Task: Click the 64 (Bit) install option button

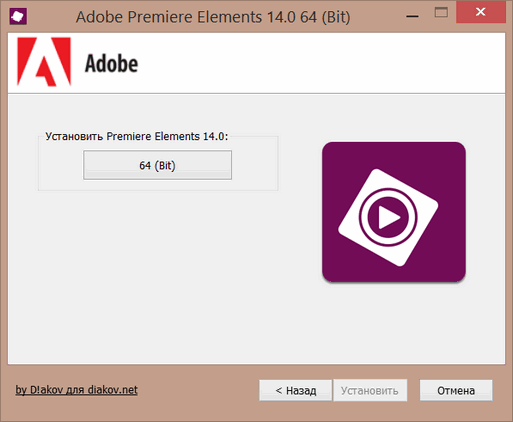Action: coord(157,165)
